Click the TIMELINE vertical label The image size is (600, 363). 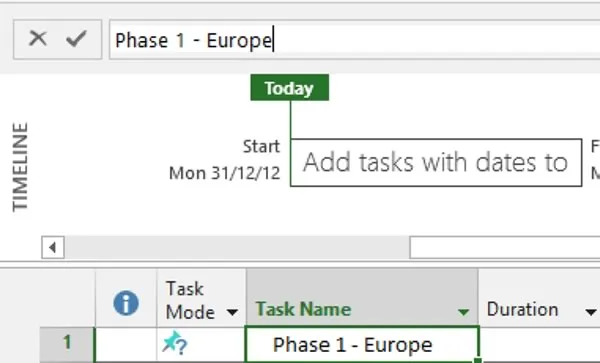[20, 167]
